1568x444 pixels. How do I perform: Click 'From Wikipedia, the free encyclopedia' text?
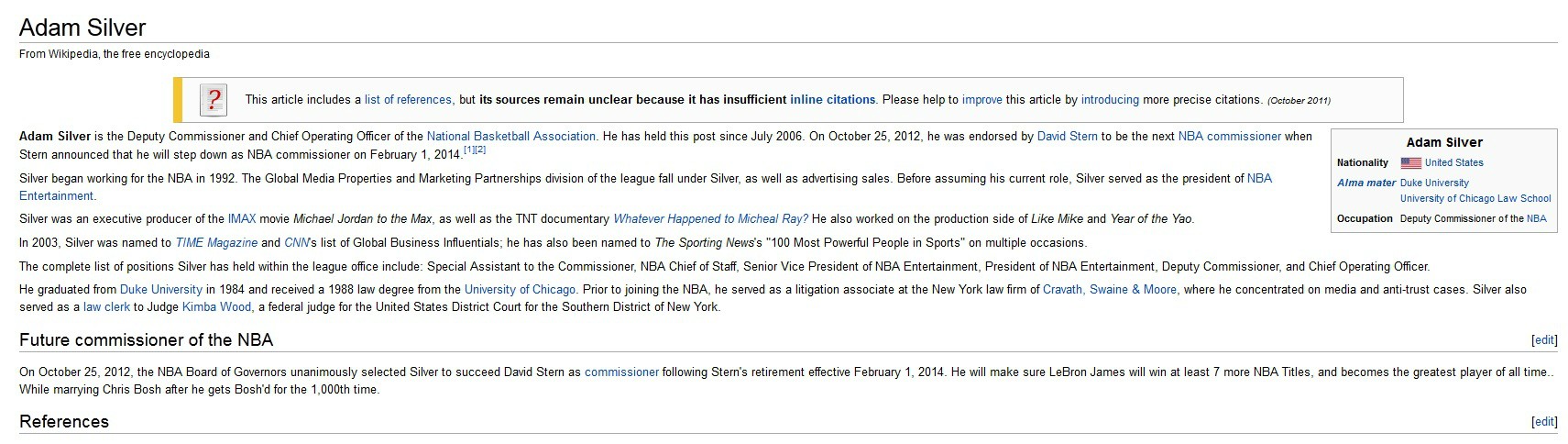(x=115, y=54)
